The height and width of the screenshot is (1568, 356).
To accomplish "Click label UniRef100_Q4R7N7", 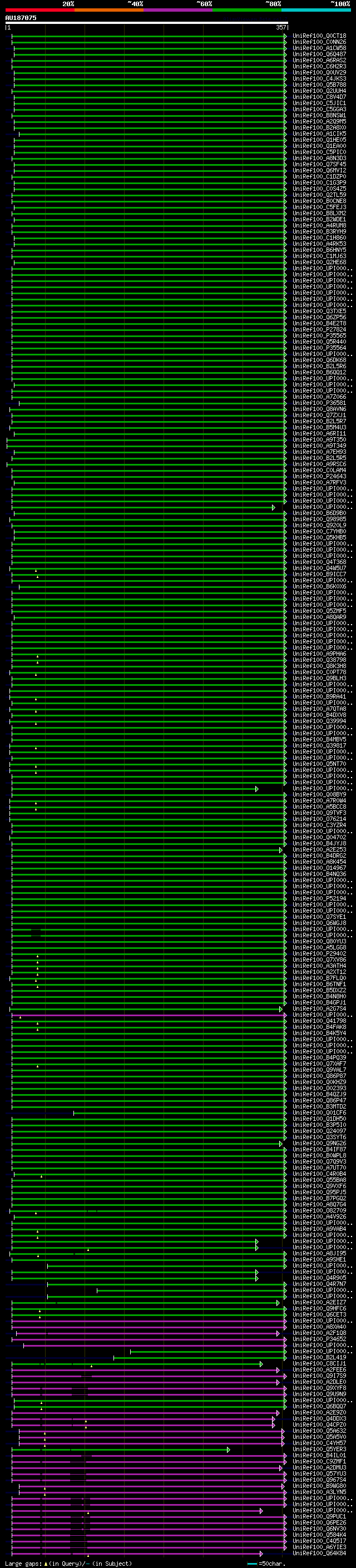I will 319,1284.
